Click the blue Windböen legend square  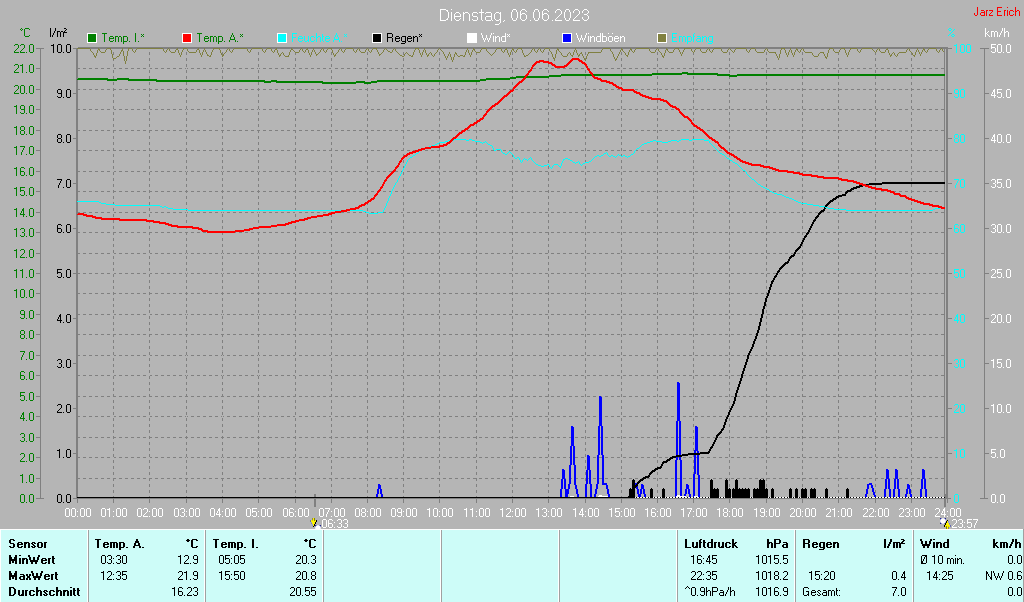point(567,38)
